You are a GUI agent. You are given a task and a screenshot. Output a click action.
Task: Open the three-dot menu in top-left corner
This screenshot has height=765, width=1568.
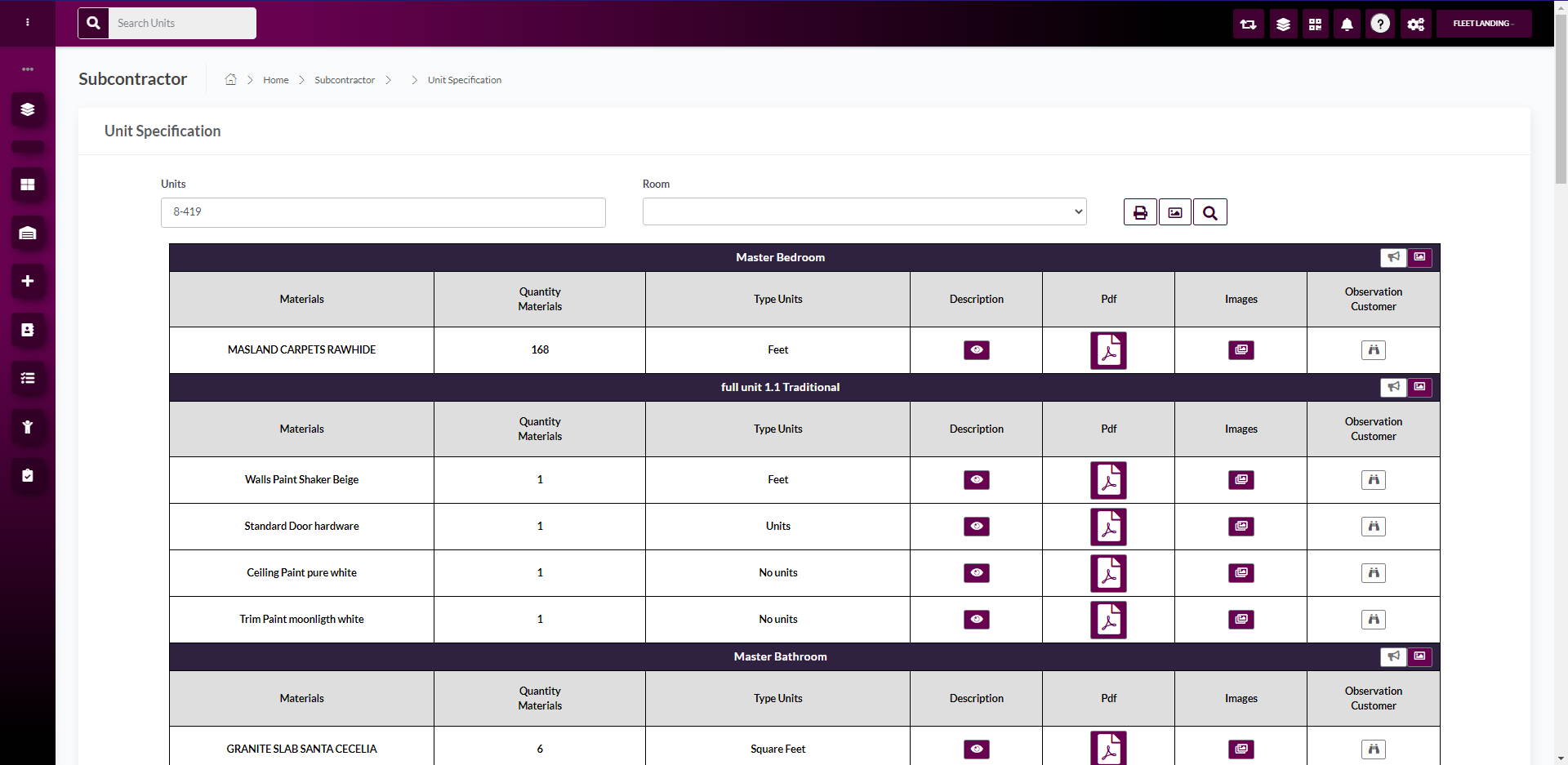coord(28,23)
